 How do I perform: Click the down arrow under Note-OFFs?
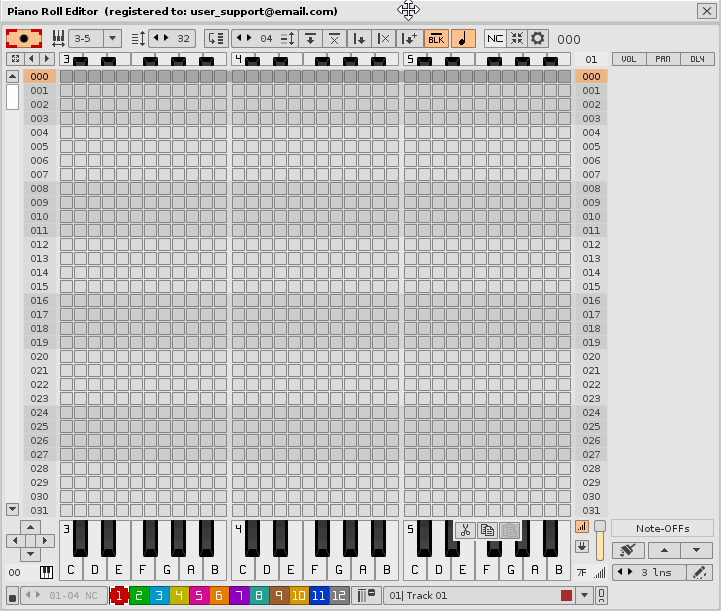click(697, 550)
